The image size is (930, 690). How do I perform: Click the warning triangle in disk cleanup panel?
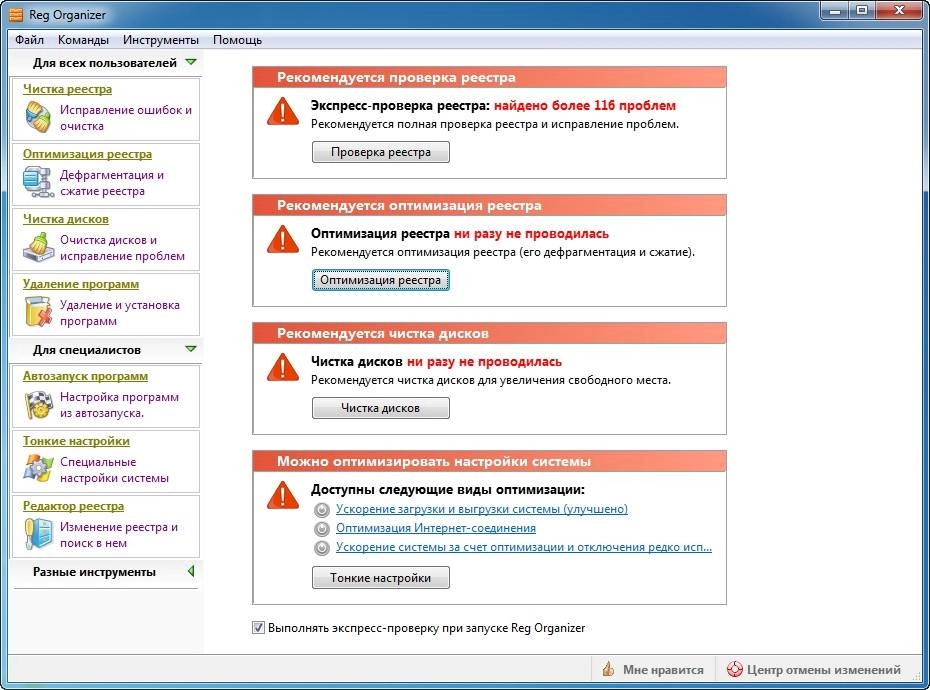tap(283, 368)
